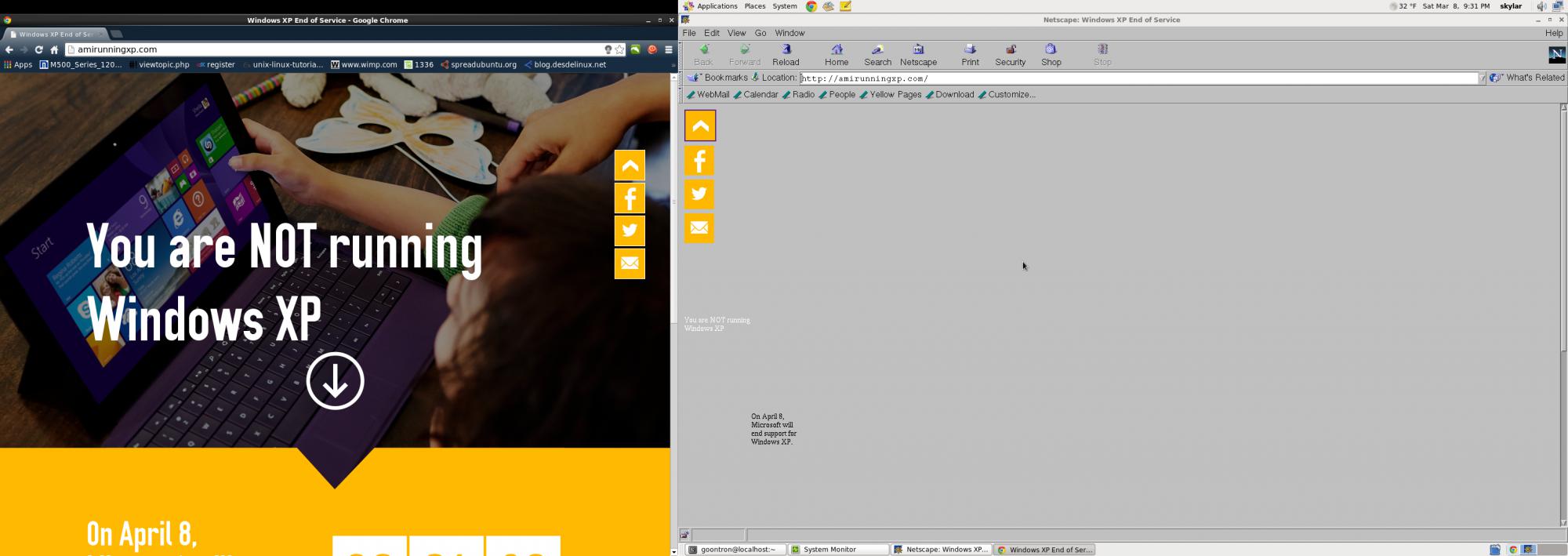
Task: Click the Facebook share button in Chrome page
Action: (630, 198)
